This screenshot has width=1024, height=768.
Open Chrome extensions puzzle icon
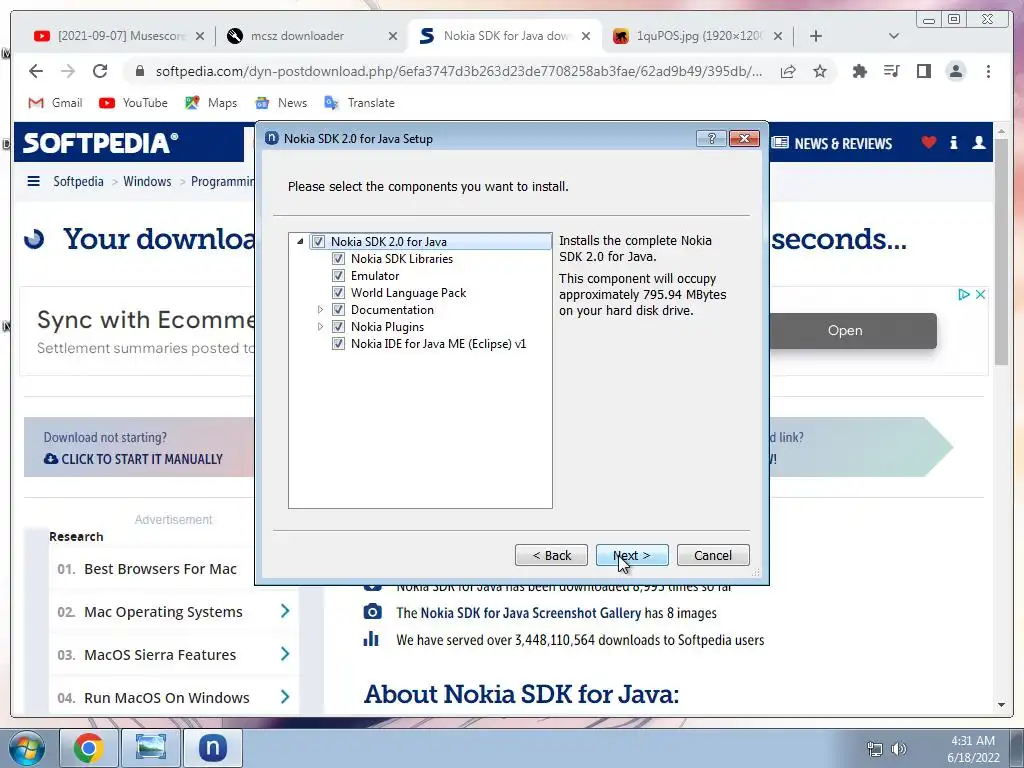859,71
